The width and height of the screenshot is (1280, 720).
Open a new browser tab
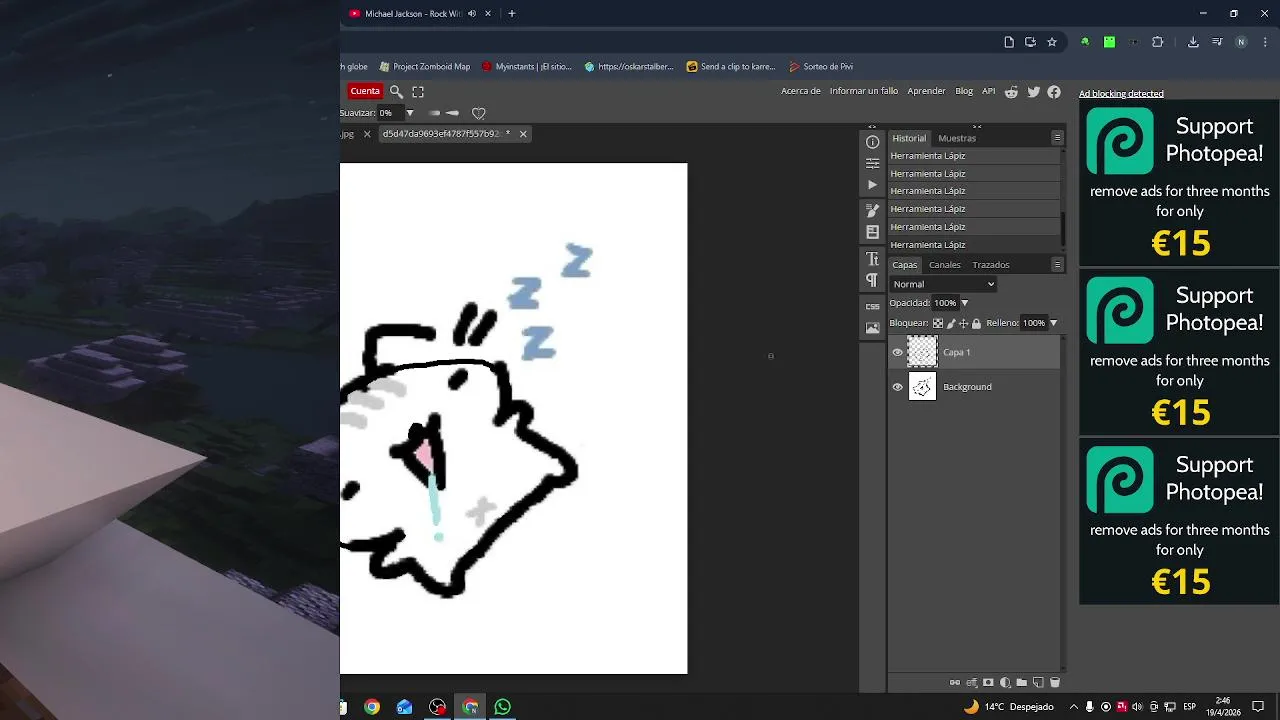click(512, 14)
